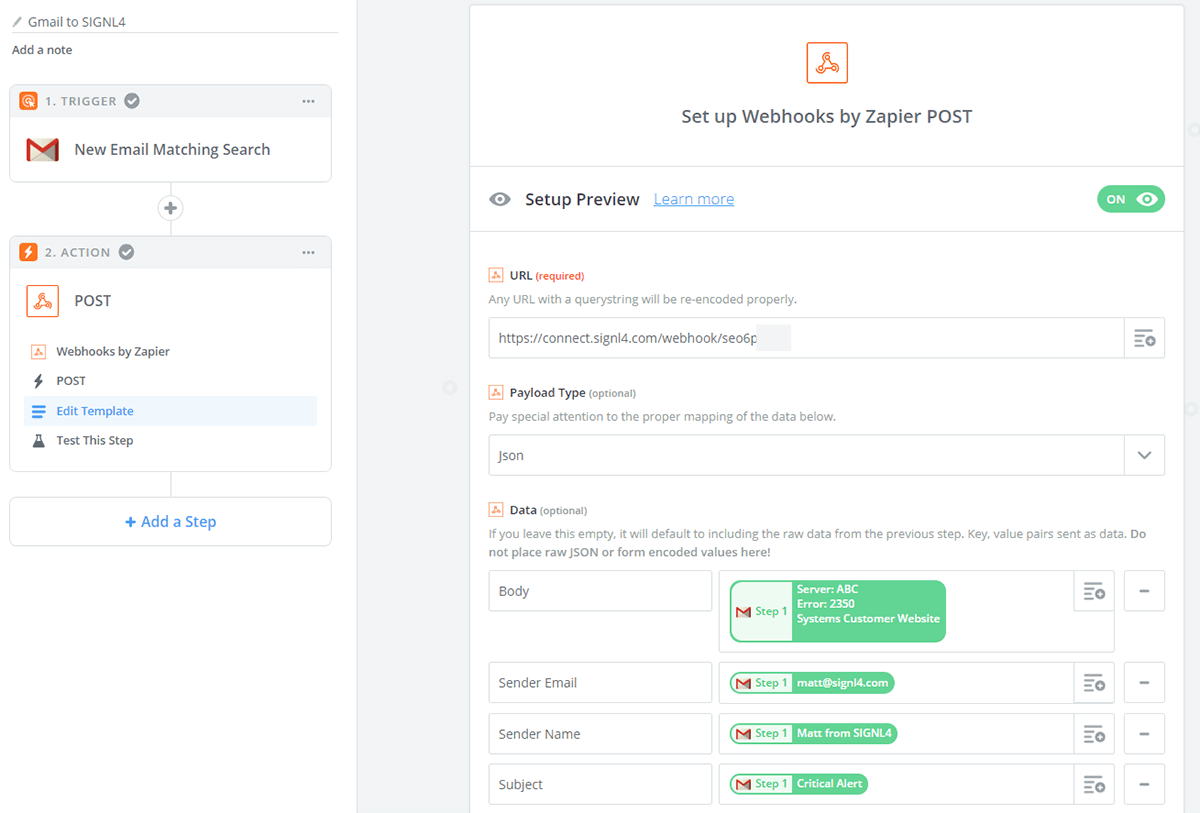Toggle the Setup Preview ON switch

(x=1131, y=199)
